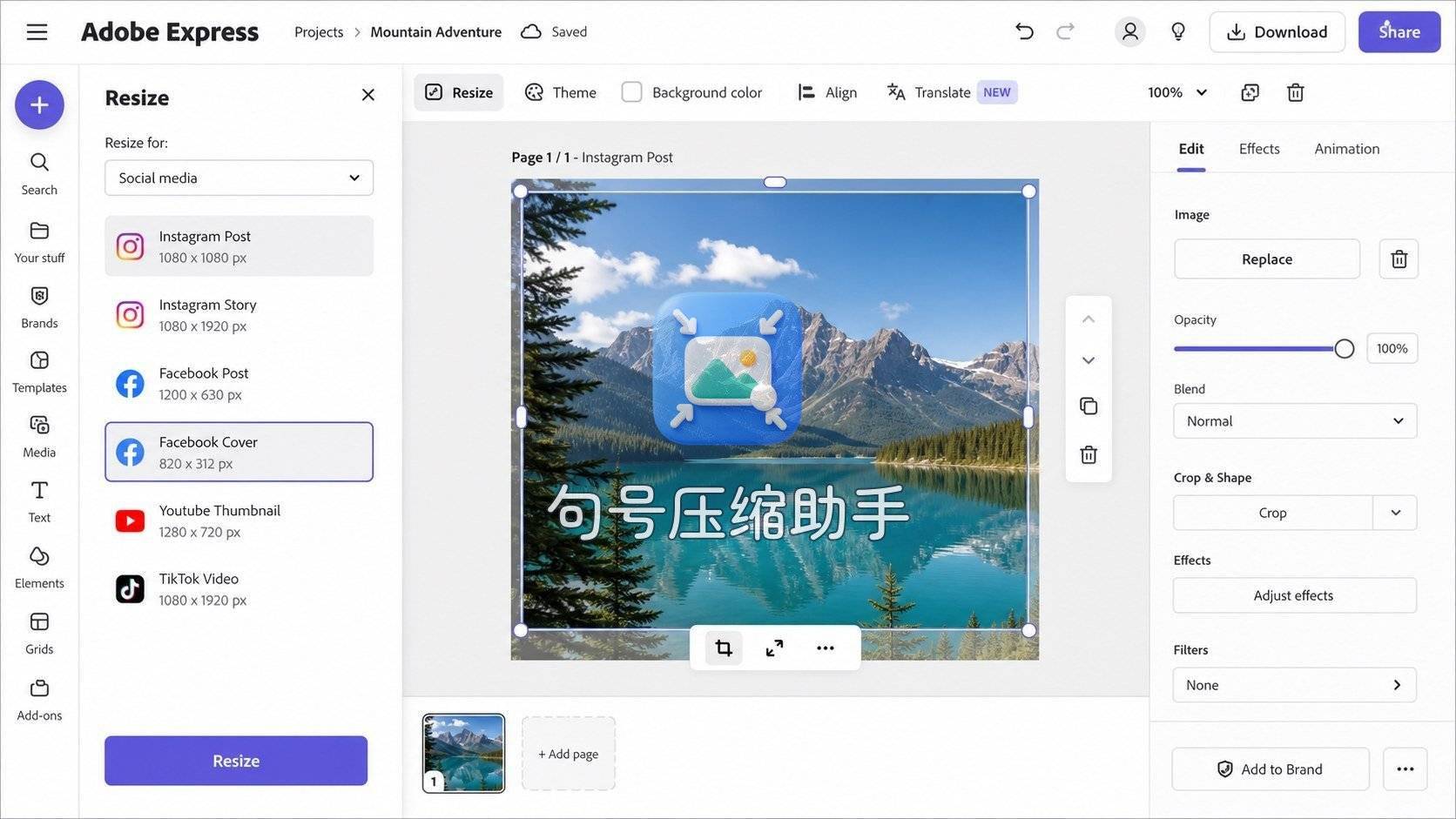Switch to the Animation tab
This screenshot has width=1456, height=819.
click(x=1346, y=149)
